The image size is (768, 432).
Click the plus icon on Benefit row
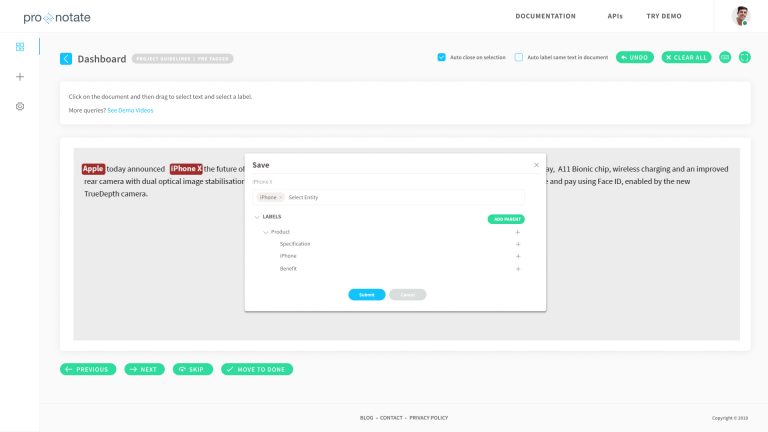click(x=518, y=269)
